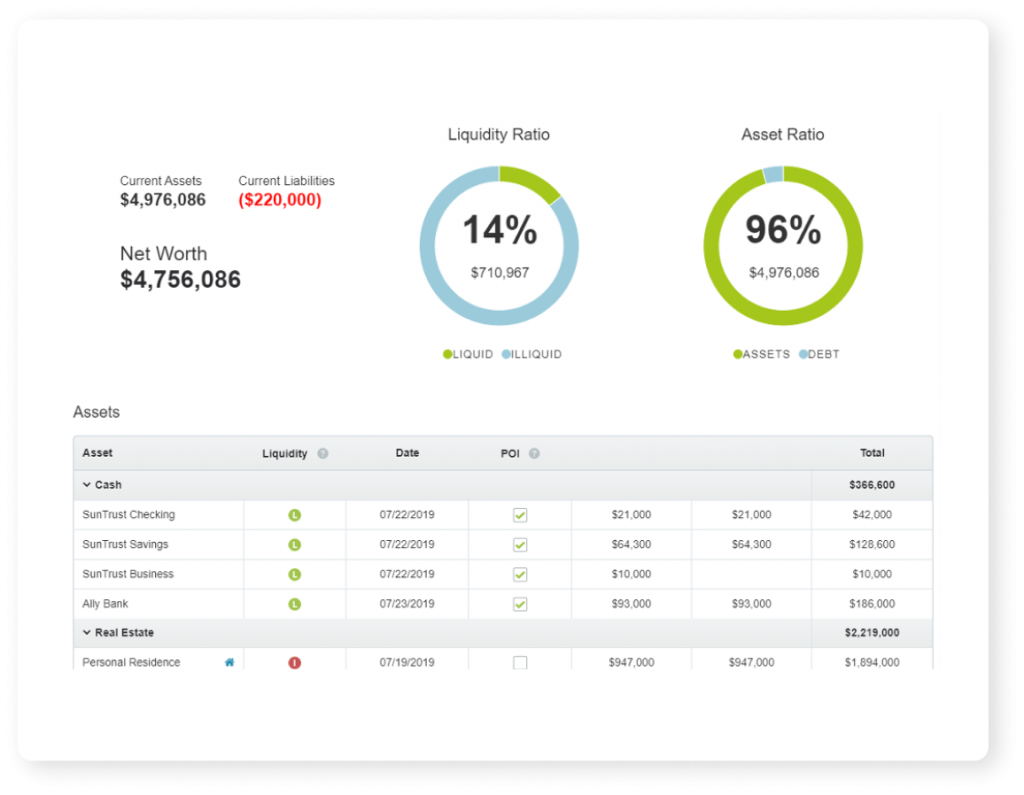
Task: Click Personal Residence red illiquid indicator
Action: click(295, 663)
